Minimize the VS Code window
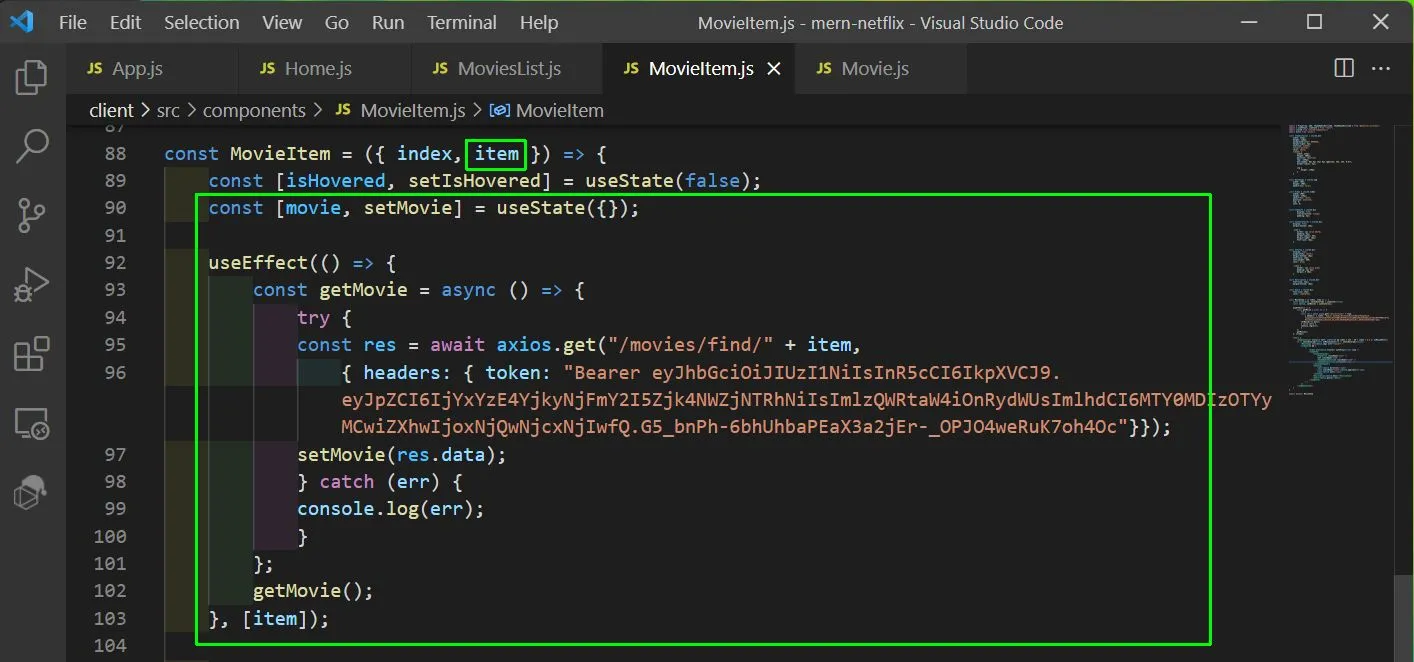Screen dimensions: 1414x662 [x=1247, y=22]
